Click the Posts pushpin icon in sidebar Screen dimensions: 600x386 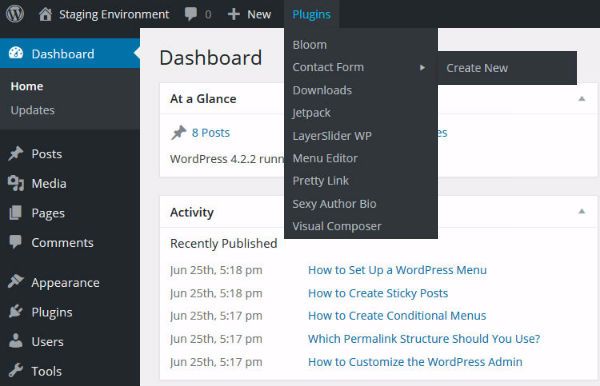[16, 154]
